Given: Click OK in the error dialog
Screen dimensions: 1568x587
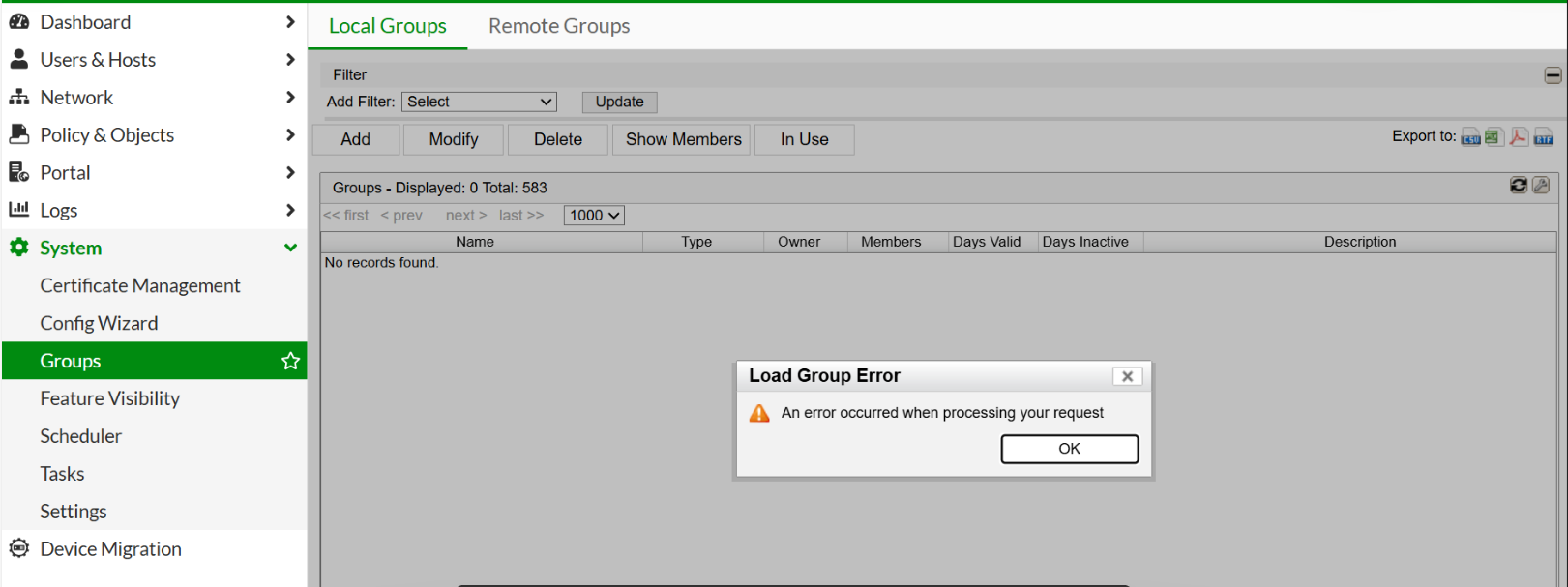Looking at the screenshot, I should pyautogui.click(x=1070, y=449).
